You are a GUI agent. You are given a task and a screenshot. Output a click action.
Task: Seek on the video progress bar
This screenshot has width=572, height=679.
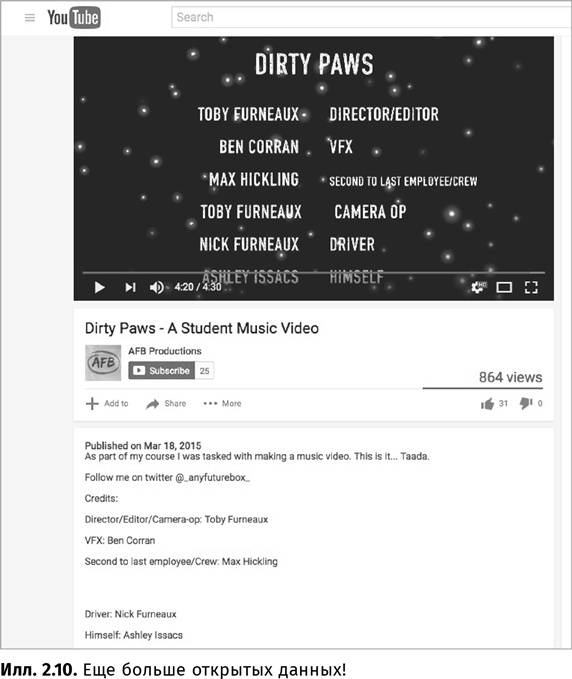coord(313,273)
